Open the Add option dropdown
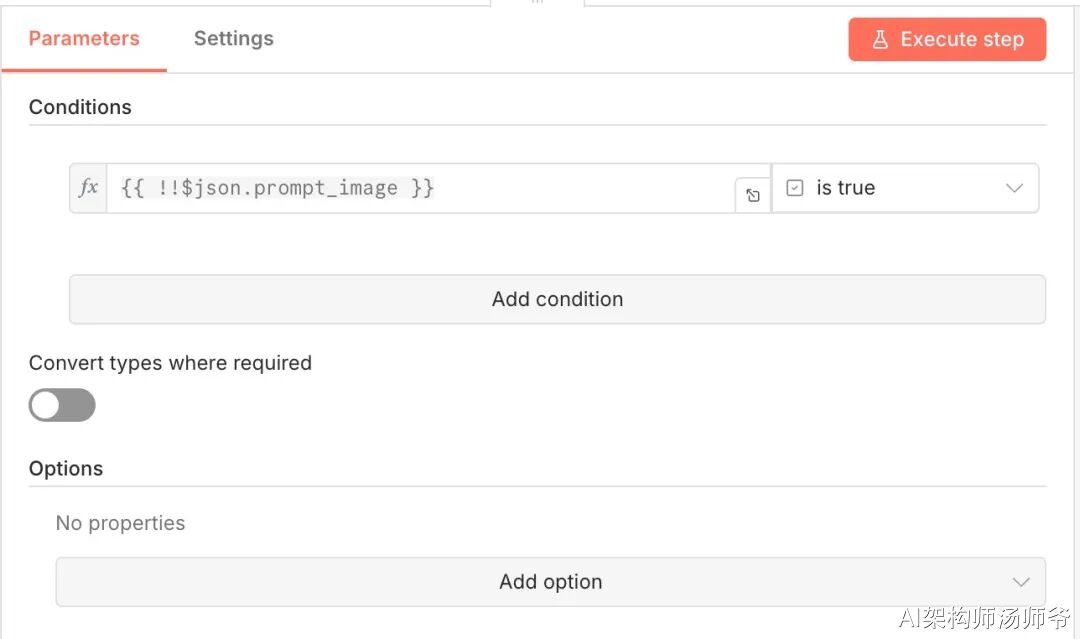This screenshot has width=1080, height=639. tap(550, 582)
